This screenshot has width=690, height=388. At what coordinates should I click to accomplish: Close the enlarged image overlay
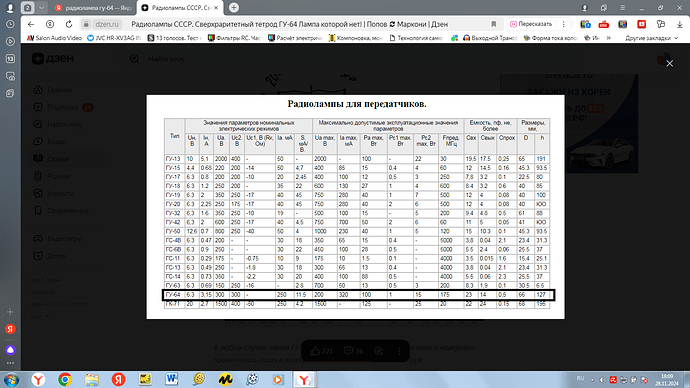(669, 63)
